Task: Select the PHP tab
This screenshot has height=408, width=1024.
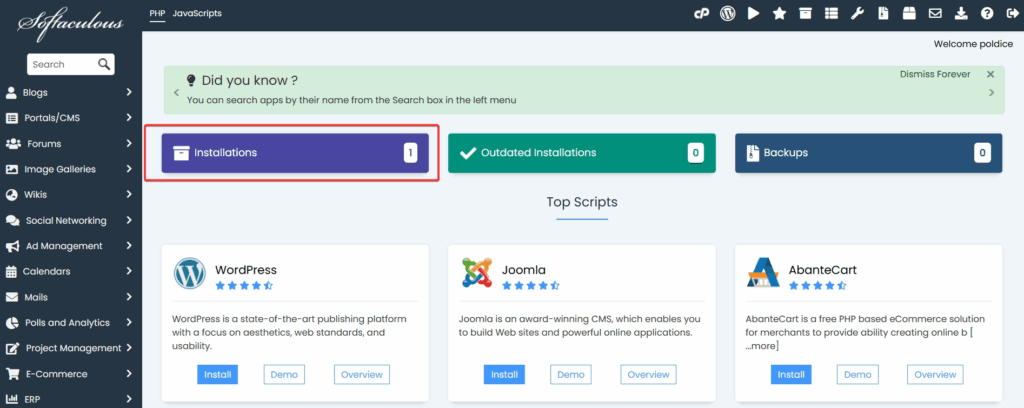Action: click(x=157, y=14)
